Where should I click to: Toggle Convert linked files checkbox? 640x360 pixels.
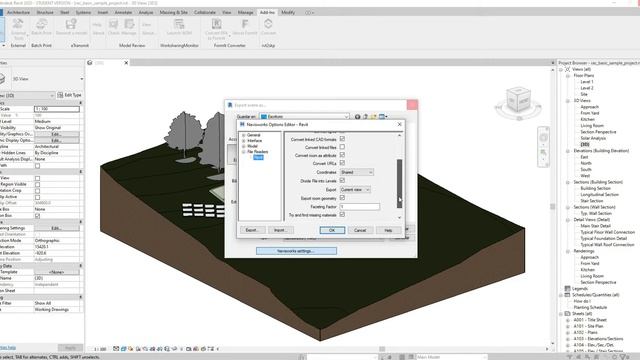pos(342,147)
